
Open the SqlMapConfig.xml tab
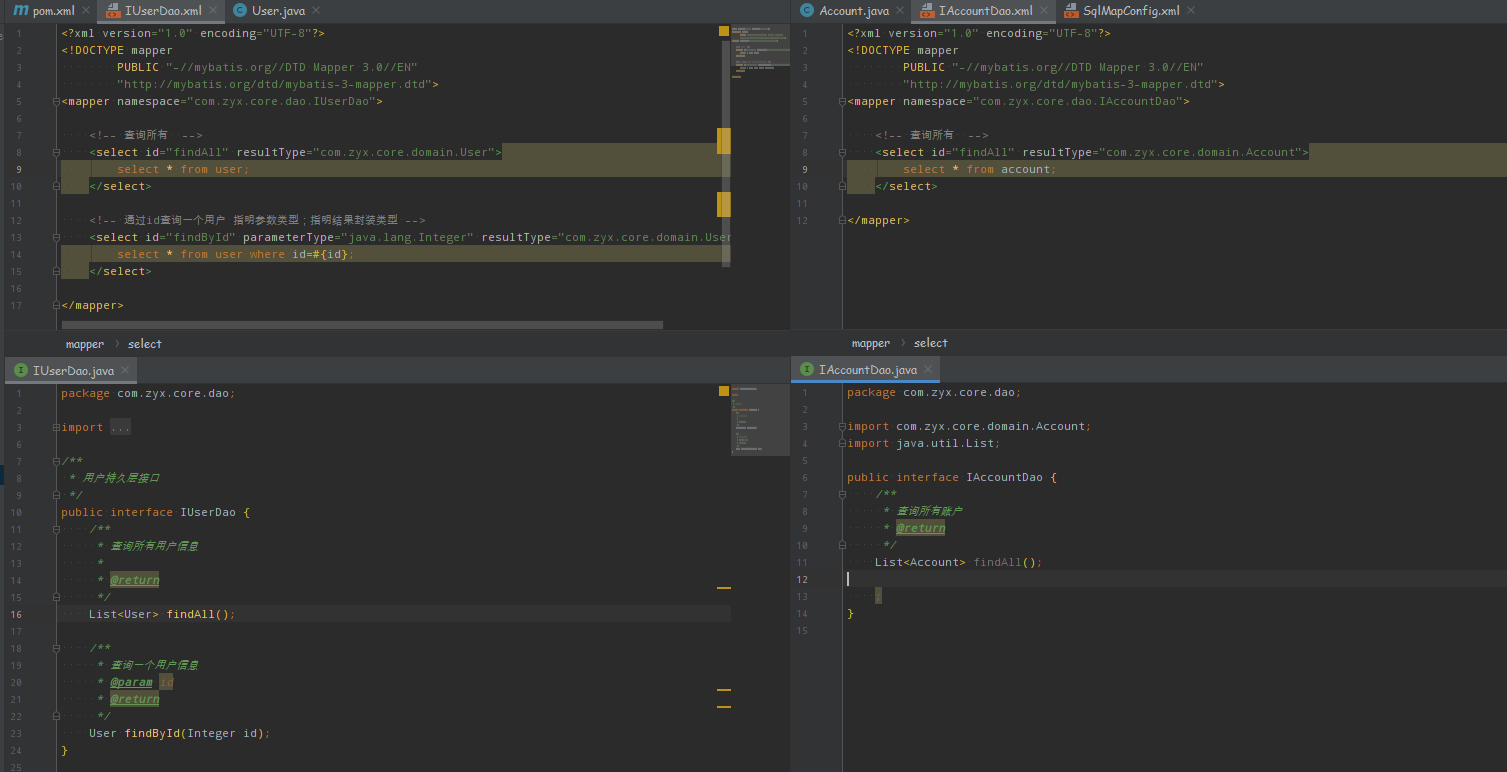(1130, 11)
